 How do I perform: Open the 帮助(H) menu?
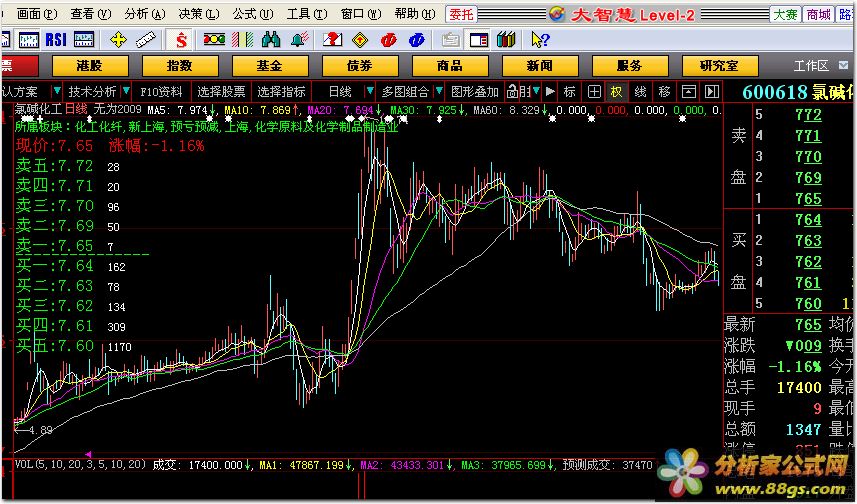pos(415,14)
